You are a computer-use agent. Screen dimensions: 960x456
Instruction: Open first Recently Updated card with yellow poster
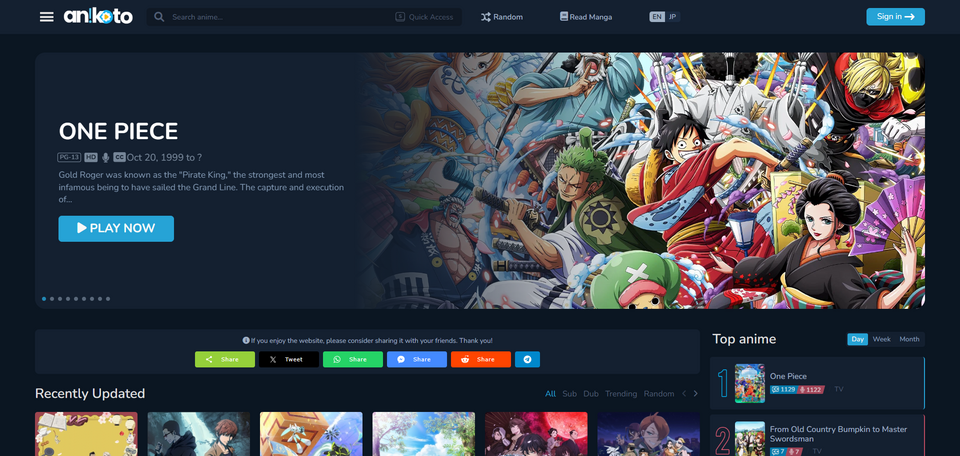tap(86, 434)
